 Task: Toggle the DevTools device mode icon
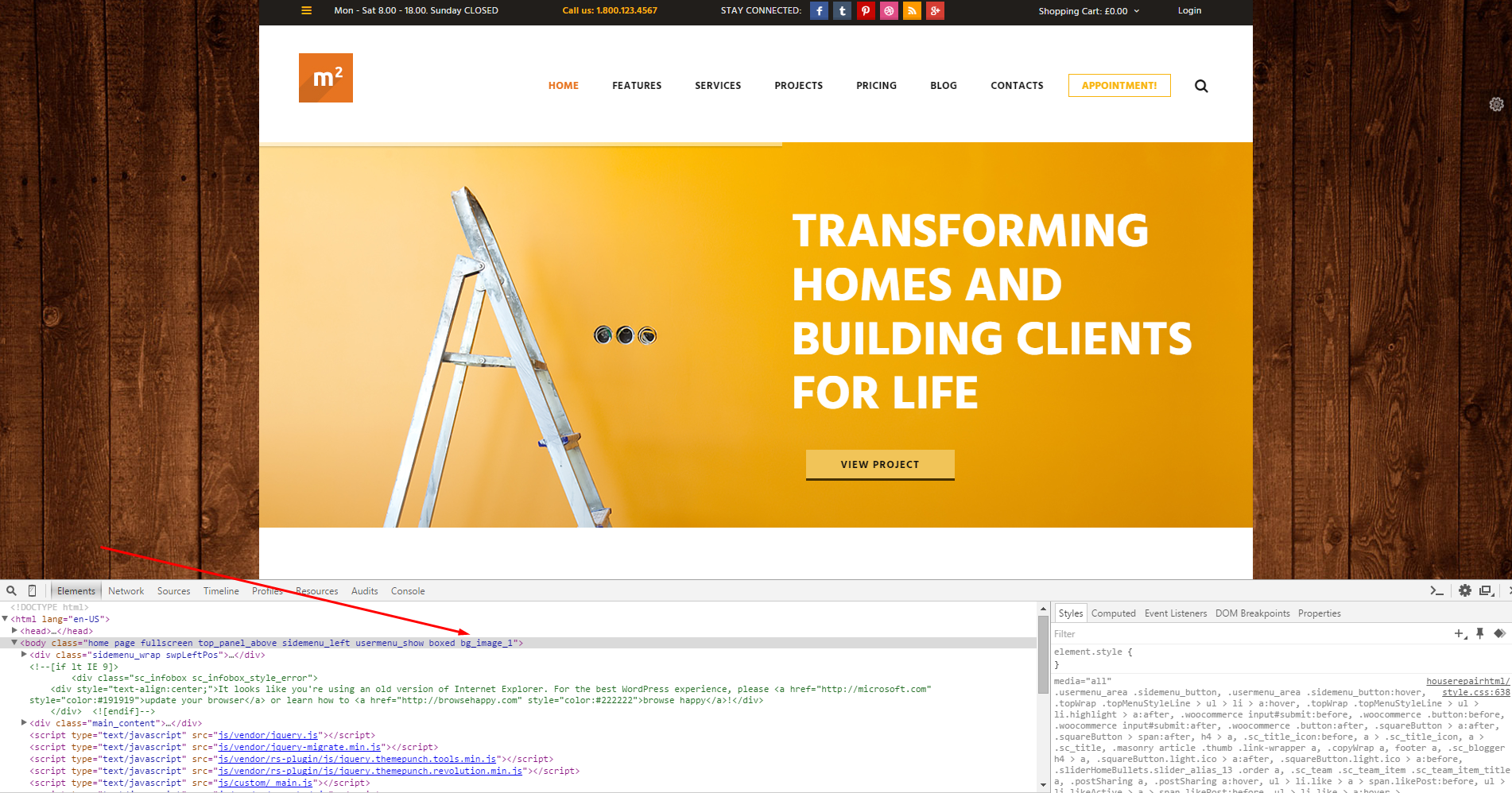pos(32,590)
